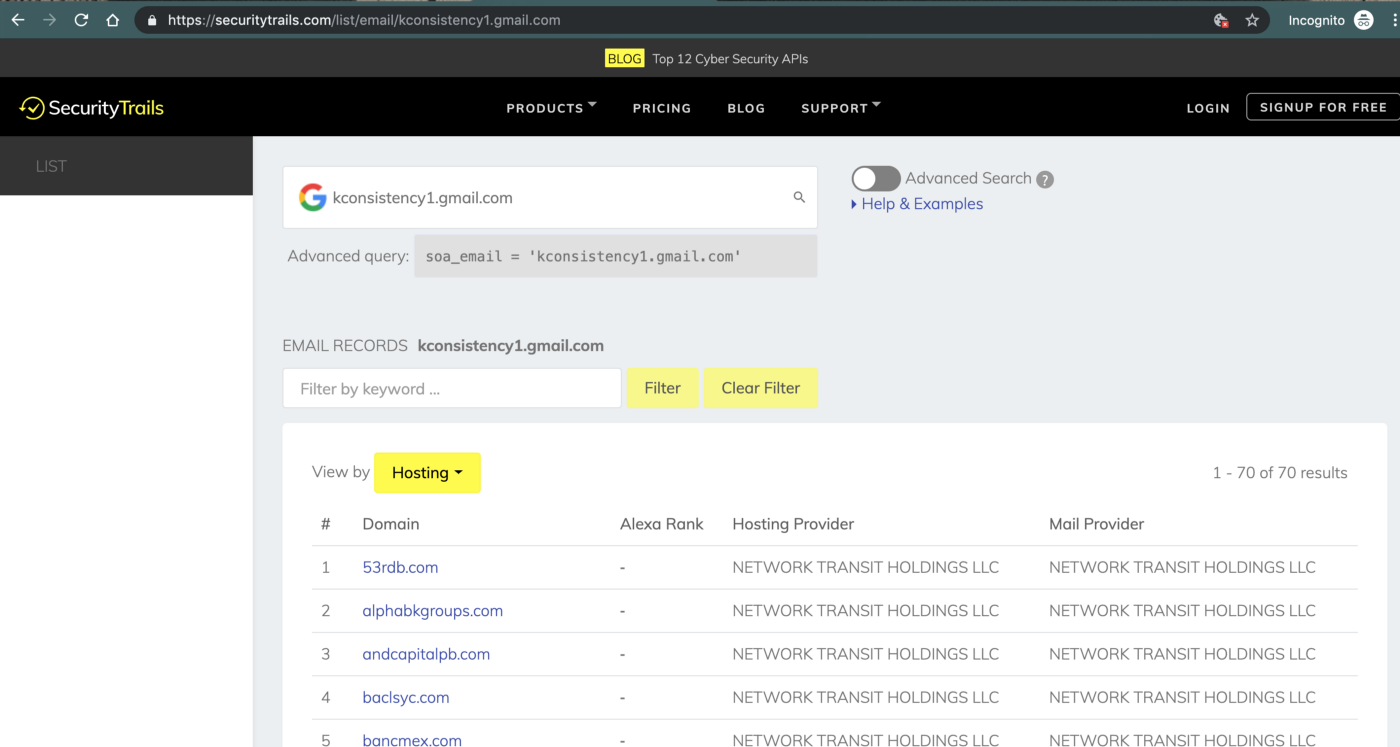This screenshot has height=747, width=1400.
Task: Click Clear Filter button
Action: (761, 388)
